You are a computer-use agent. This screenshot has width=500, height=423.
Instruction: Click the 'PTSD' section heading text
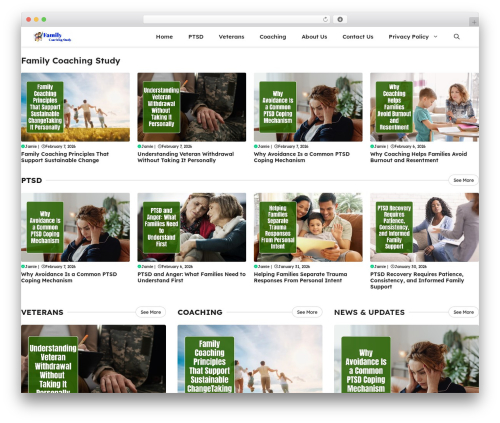pos(32,180)
